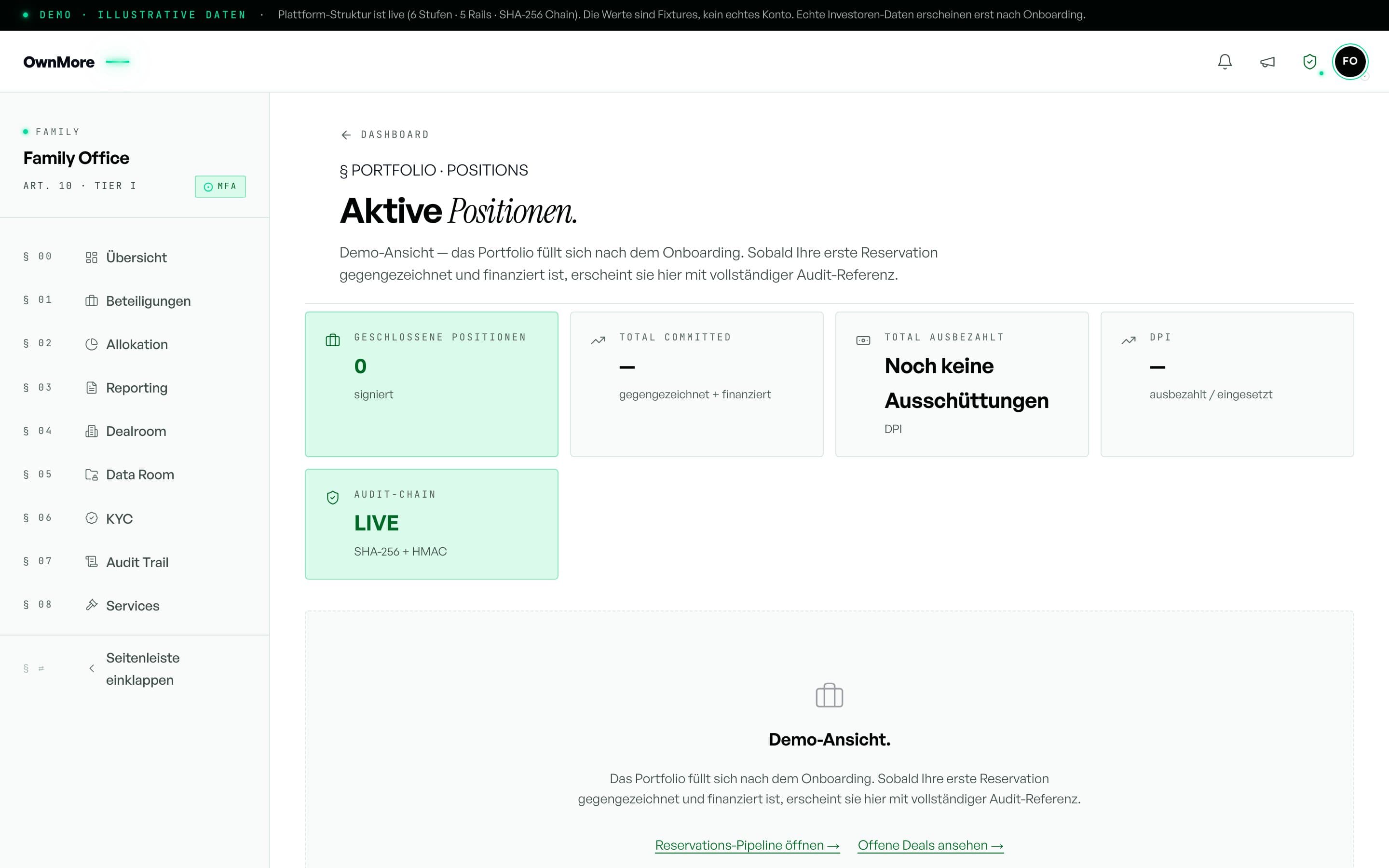Click 'ausbezahlt / eingesetzt' caption

pos(1211,394)
